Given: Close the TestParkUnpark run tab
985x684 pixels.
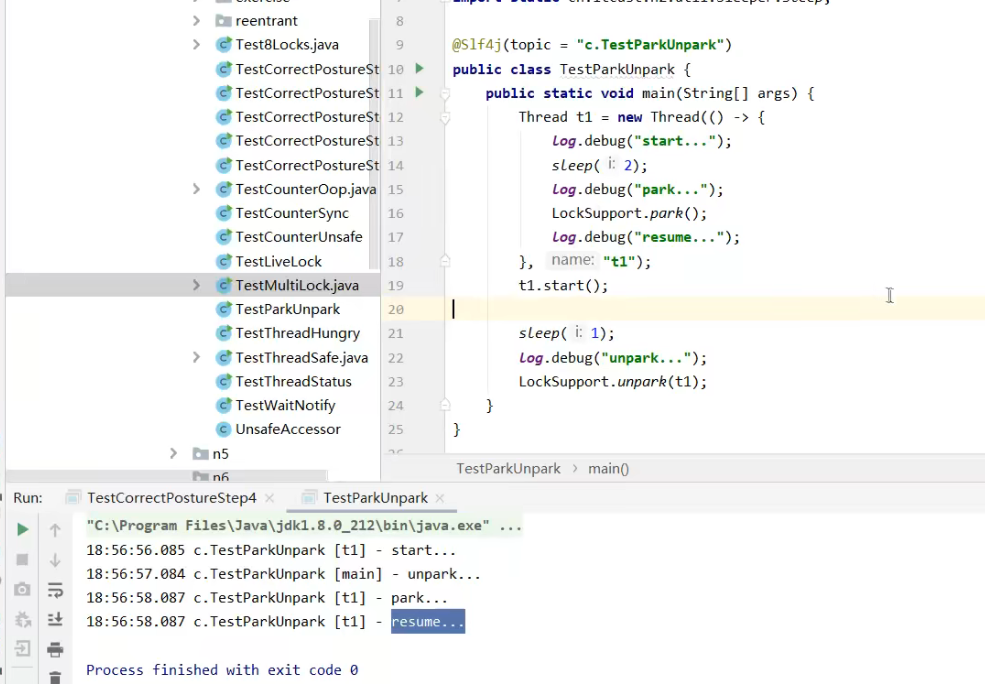Looking at the screenshot, I should 440,498.
